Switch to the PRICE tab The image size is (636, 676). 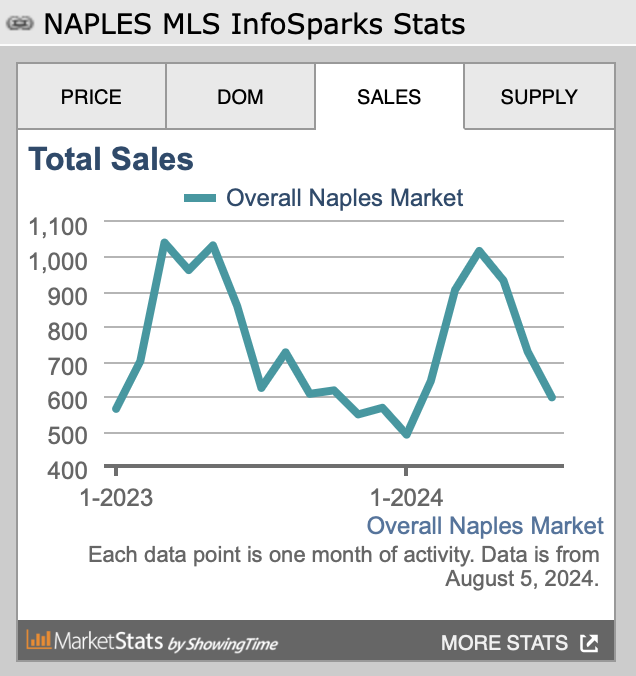click(91, 97)
